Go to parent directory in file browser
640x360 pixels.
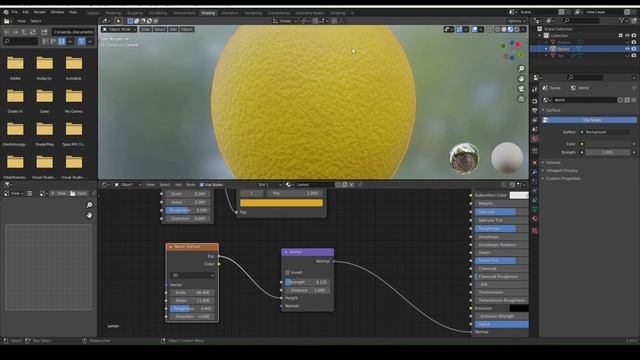pos(24,32)
